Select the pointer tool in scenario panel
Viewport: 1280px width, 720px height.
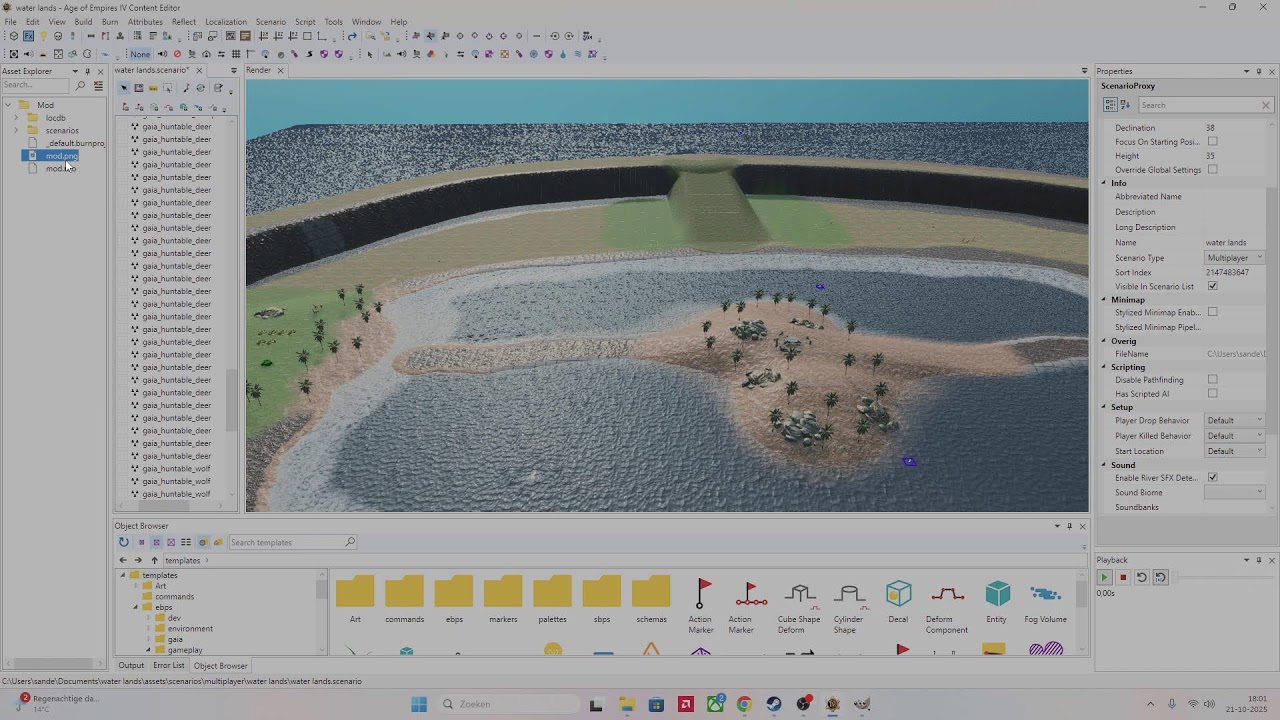pyautogui.click(x=124, y=88)
